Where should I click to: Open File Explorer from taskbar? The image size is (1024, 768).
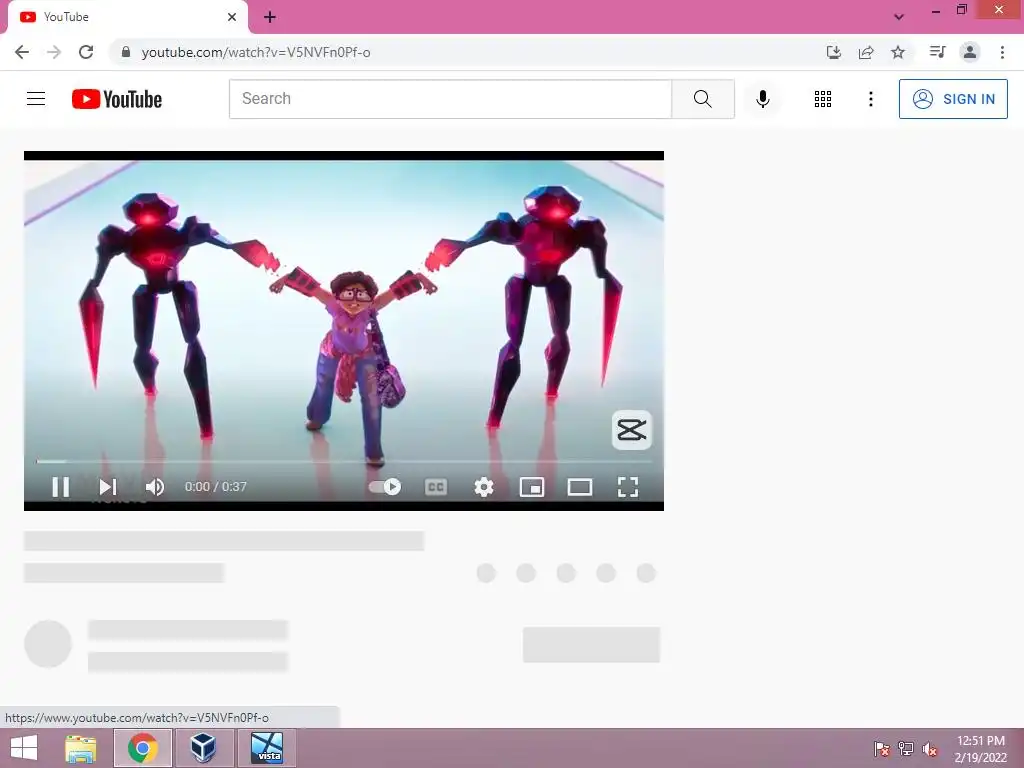click(x=81, y=748)
